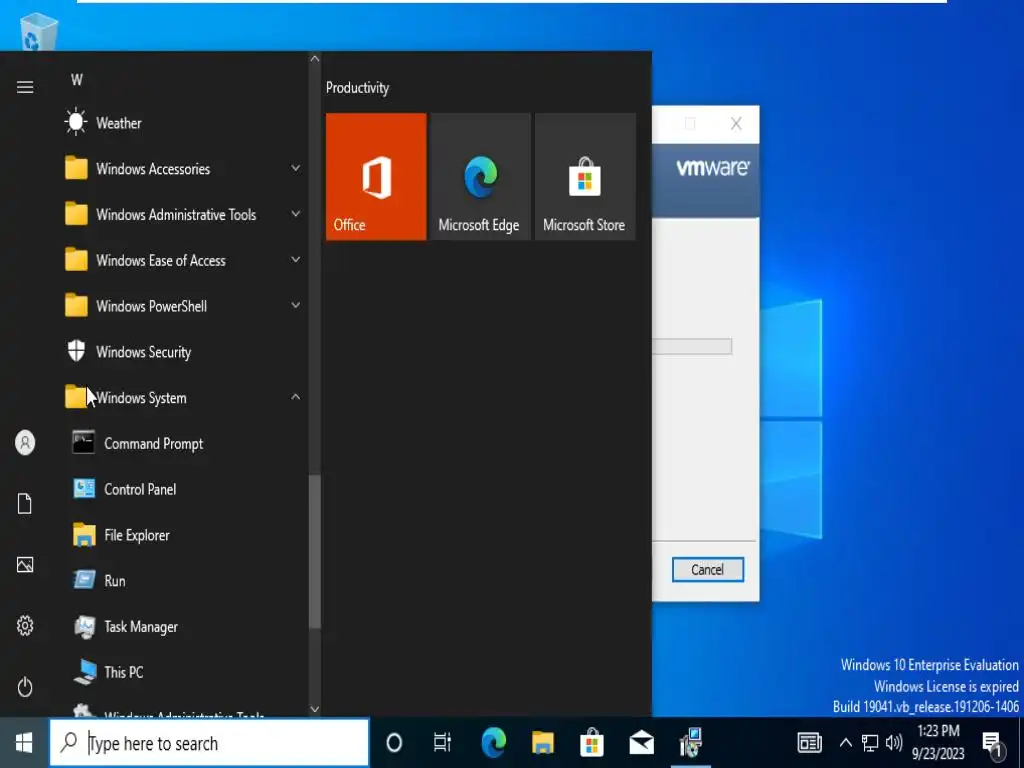Open the Windows Accessories folder label
1024x768 pixels.
[x=153, y=168]
